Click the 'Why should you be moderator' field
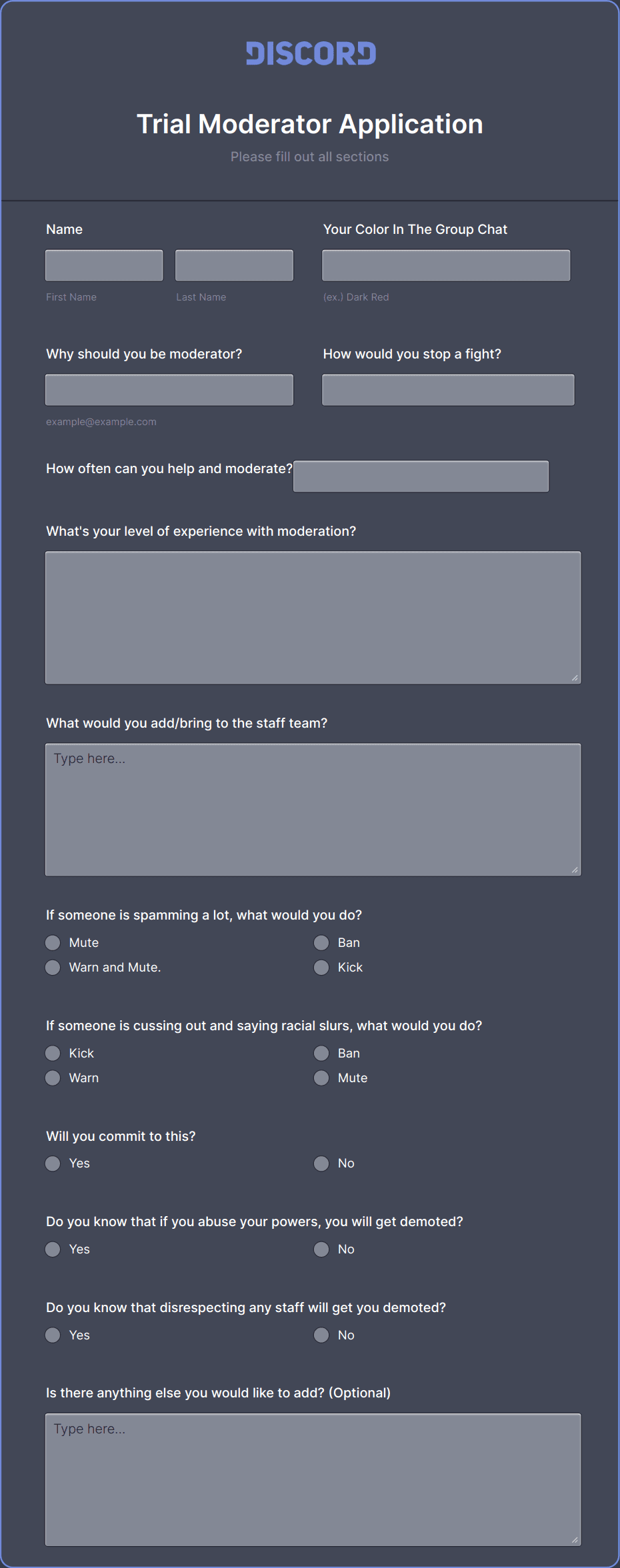 tap(169, 390)
